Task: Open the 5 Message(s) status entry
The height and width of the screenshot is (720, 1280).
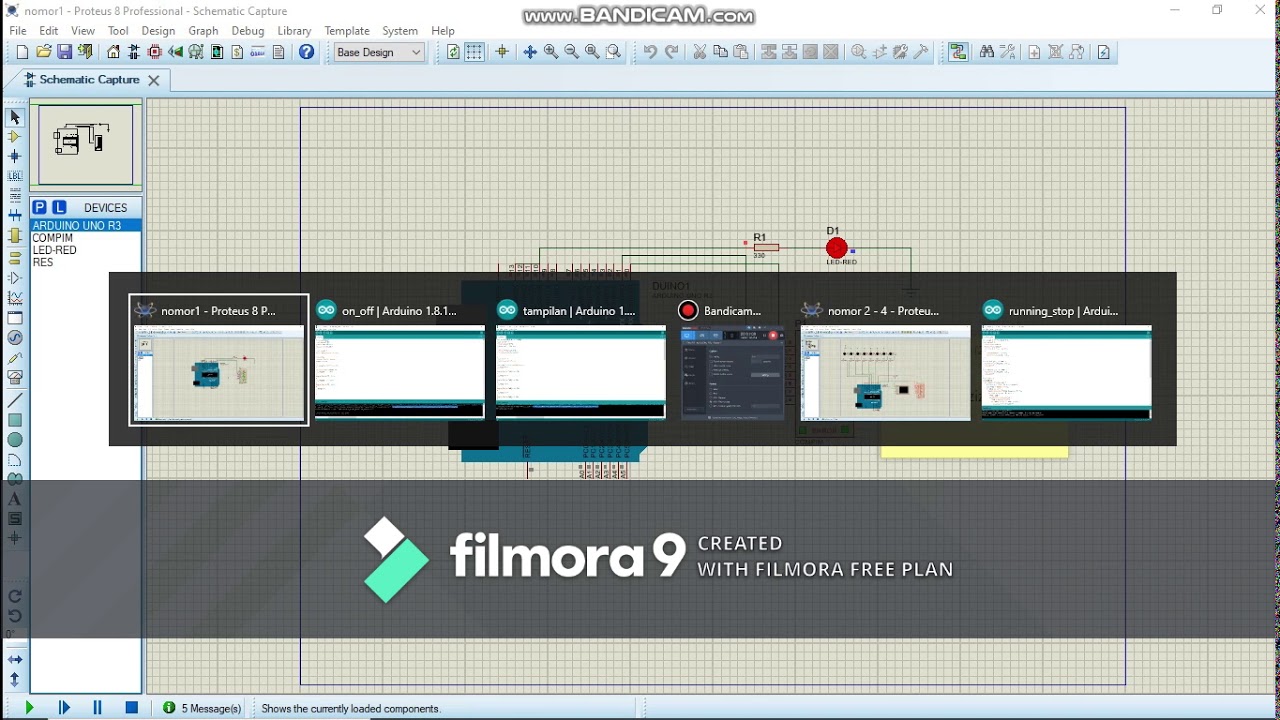Action: [202, 708]
